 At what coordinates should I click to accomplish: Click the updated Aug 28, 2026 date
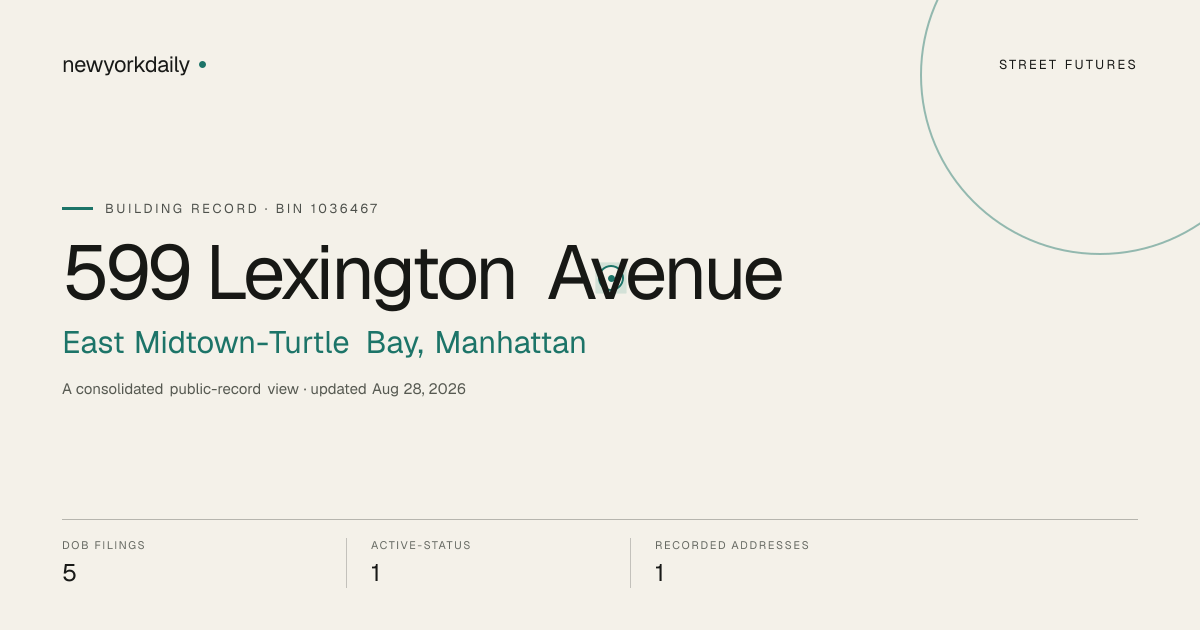pos(388,389)
